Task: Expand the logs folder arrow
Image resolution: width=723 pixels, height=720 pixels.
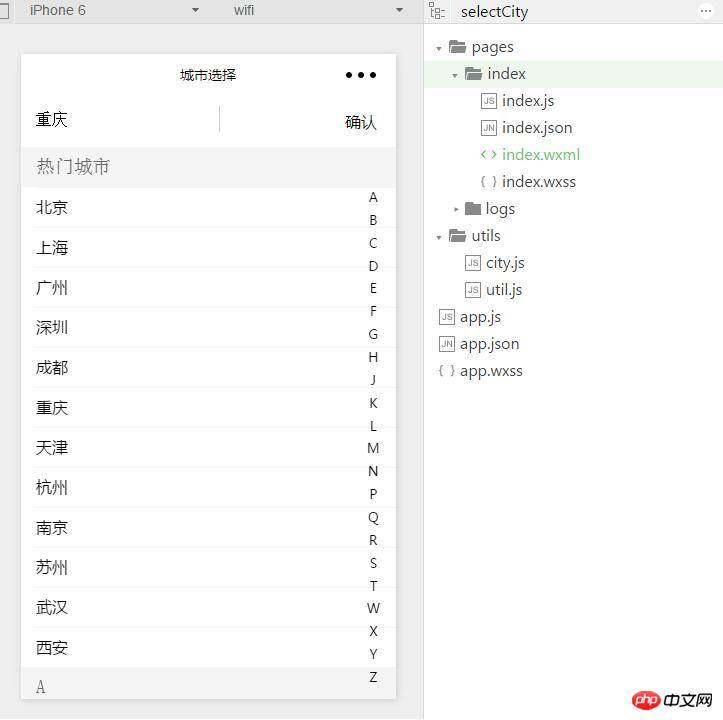Action: (x=456, y=209)
